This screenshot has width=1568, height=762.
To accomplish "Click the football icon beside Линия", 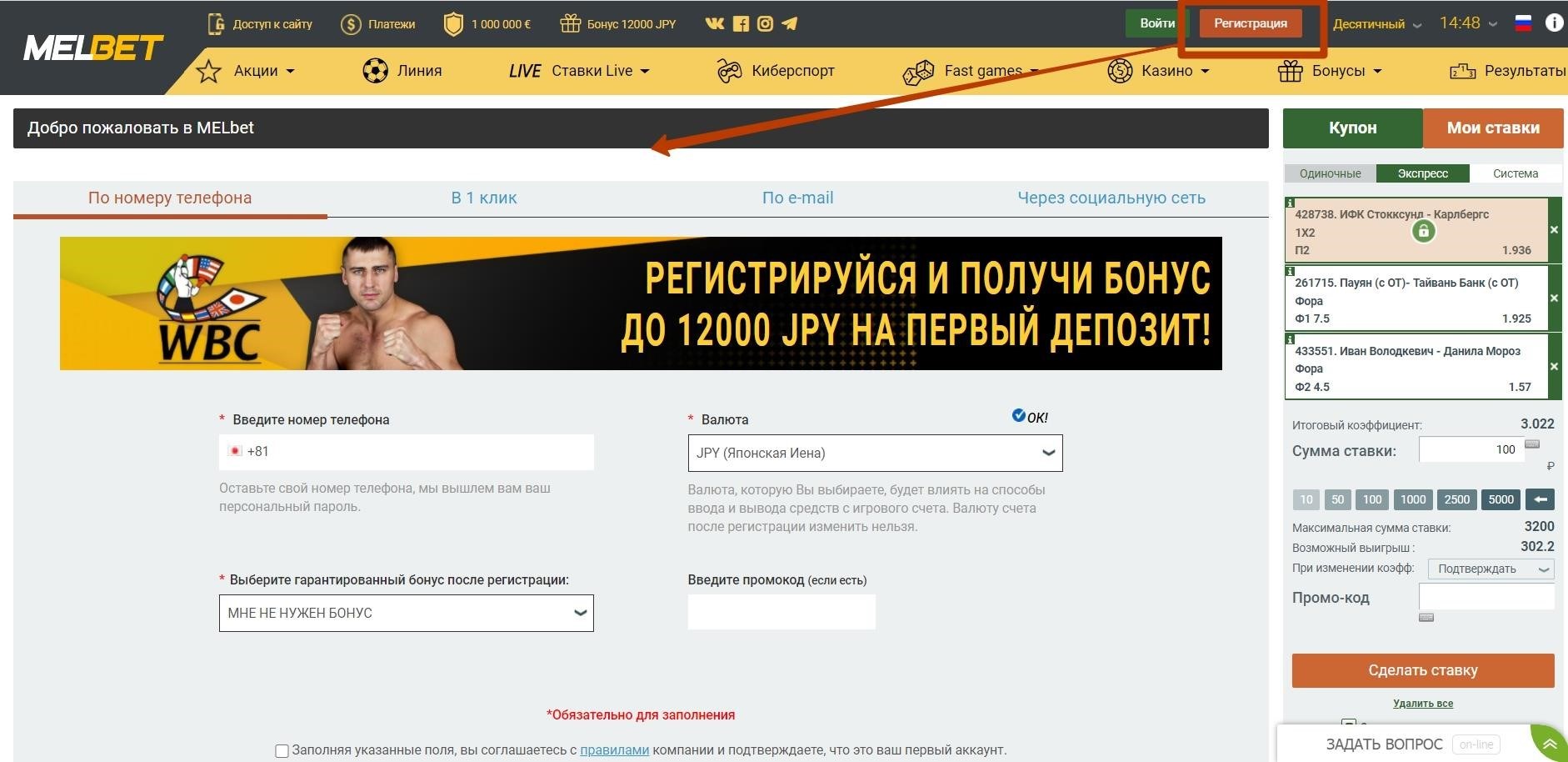I will [375, 71].
